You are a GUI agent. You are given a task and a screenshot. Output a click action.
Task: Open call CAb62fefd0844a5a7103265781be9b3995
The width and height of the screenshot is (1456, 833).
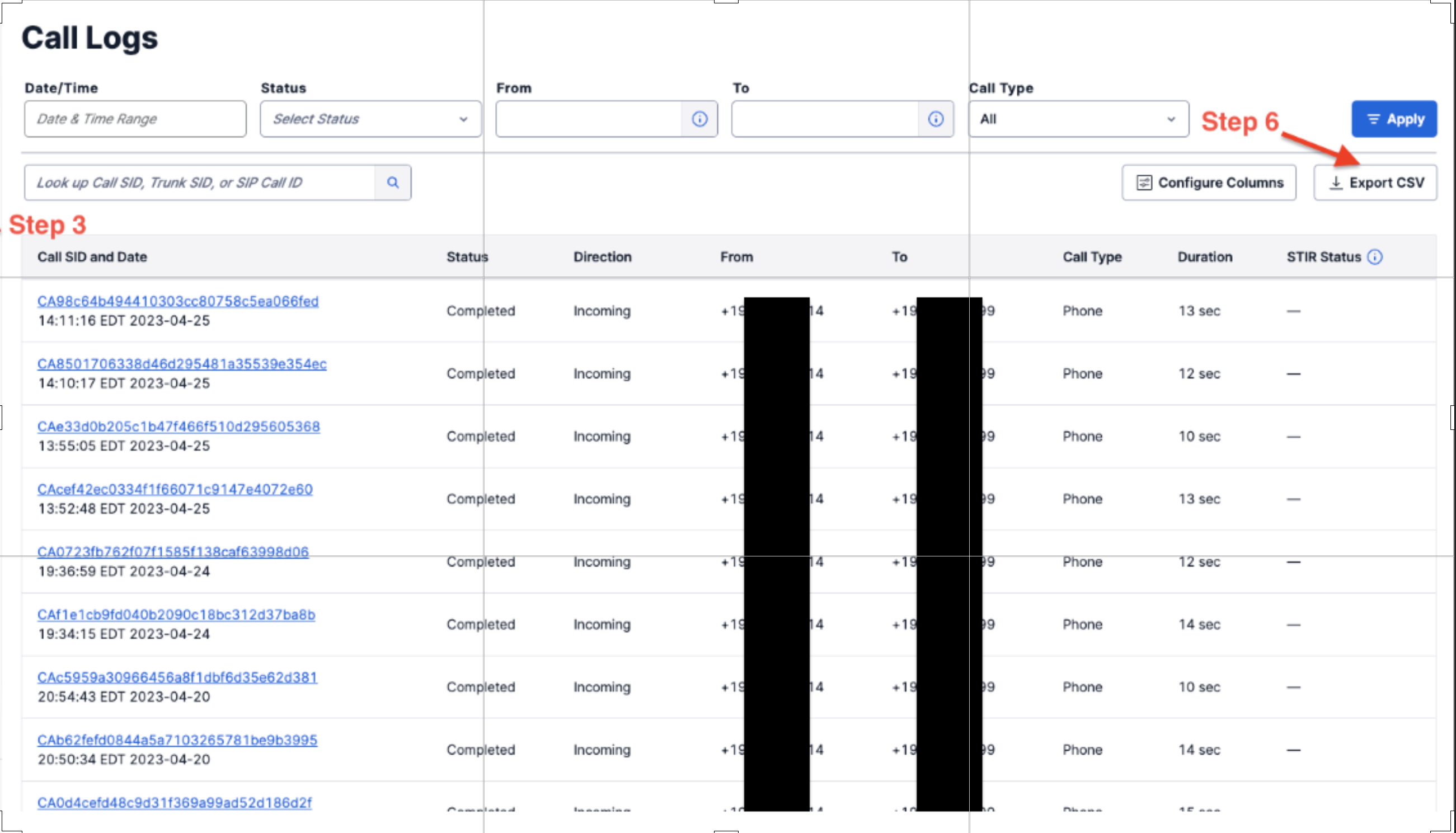tap(177, 740)
